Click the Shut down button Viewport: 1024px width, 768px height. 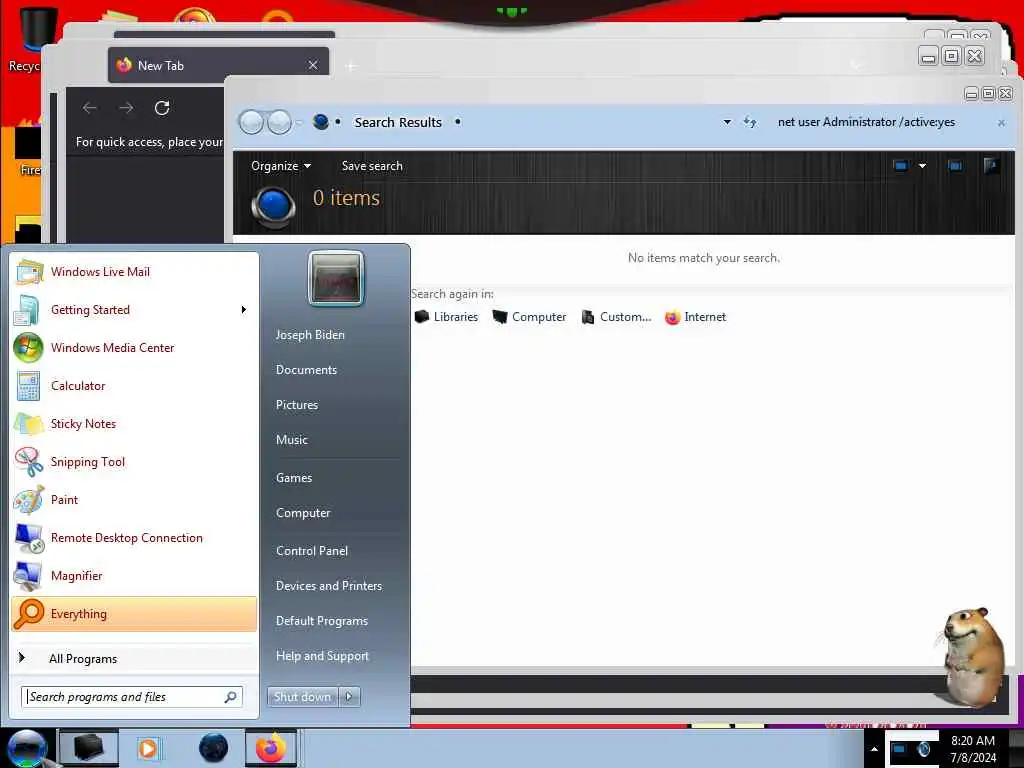[302, 697]
